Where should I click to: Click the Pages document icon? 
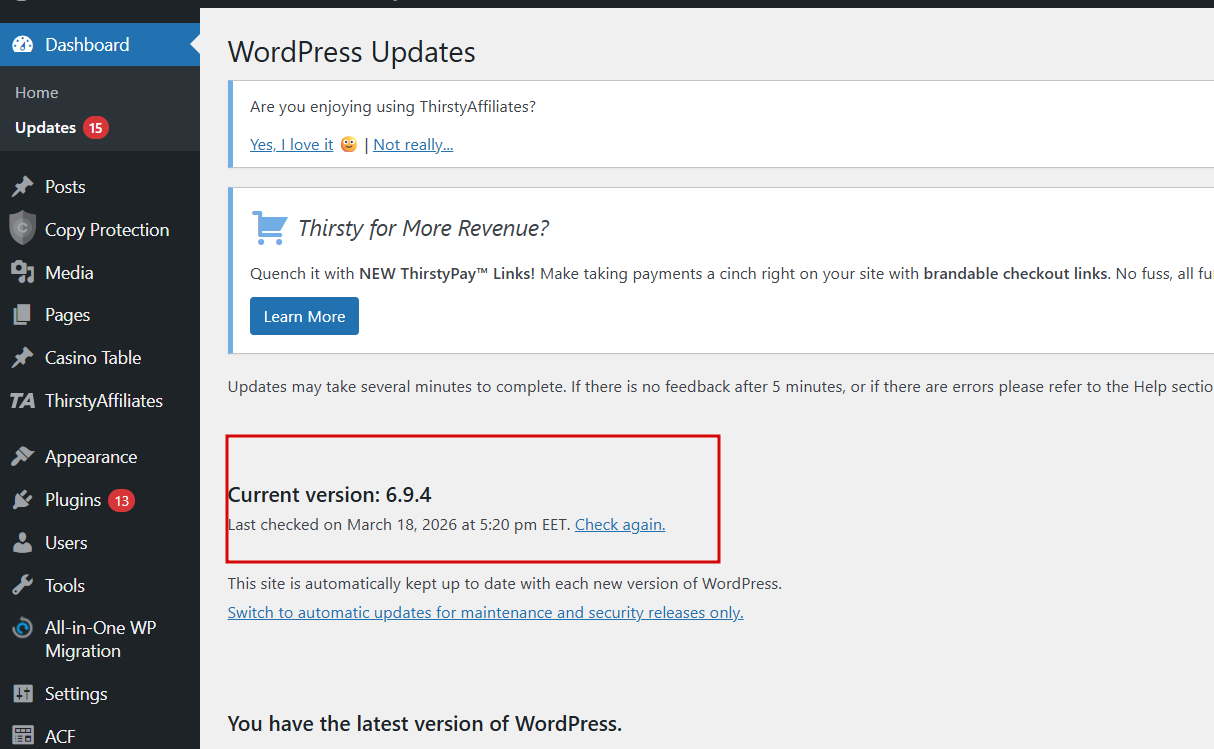22,315
